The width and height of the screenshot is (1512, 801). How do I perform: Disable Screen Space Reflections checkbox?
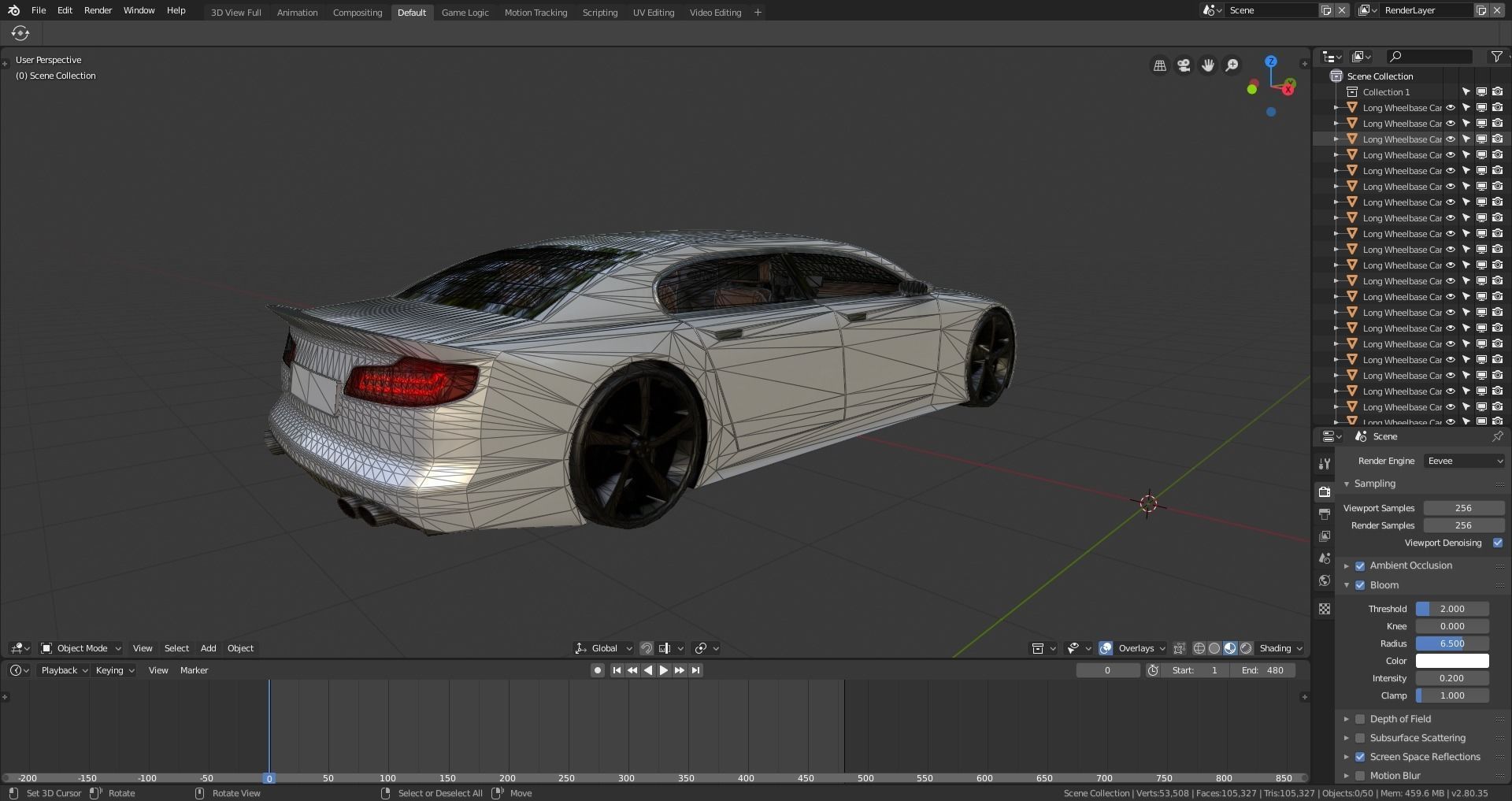click(1360, 757)
